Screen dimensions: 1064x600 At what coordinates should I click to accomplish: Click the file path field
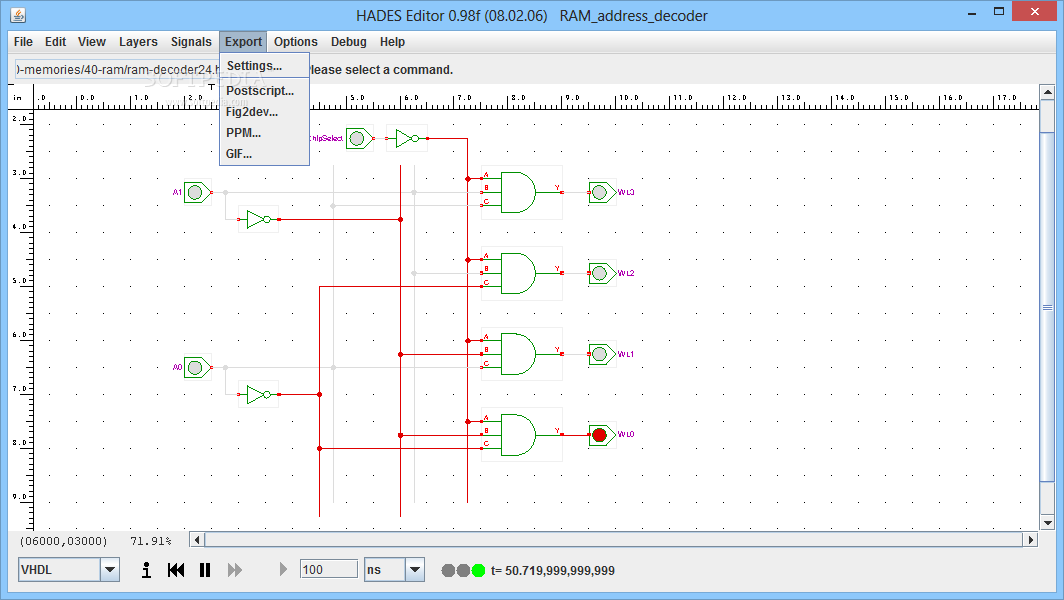(x=116, y=69)
